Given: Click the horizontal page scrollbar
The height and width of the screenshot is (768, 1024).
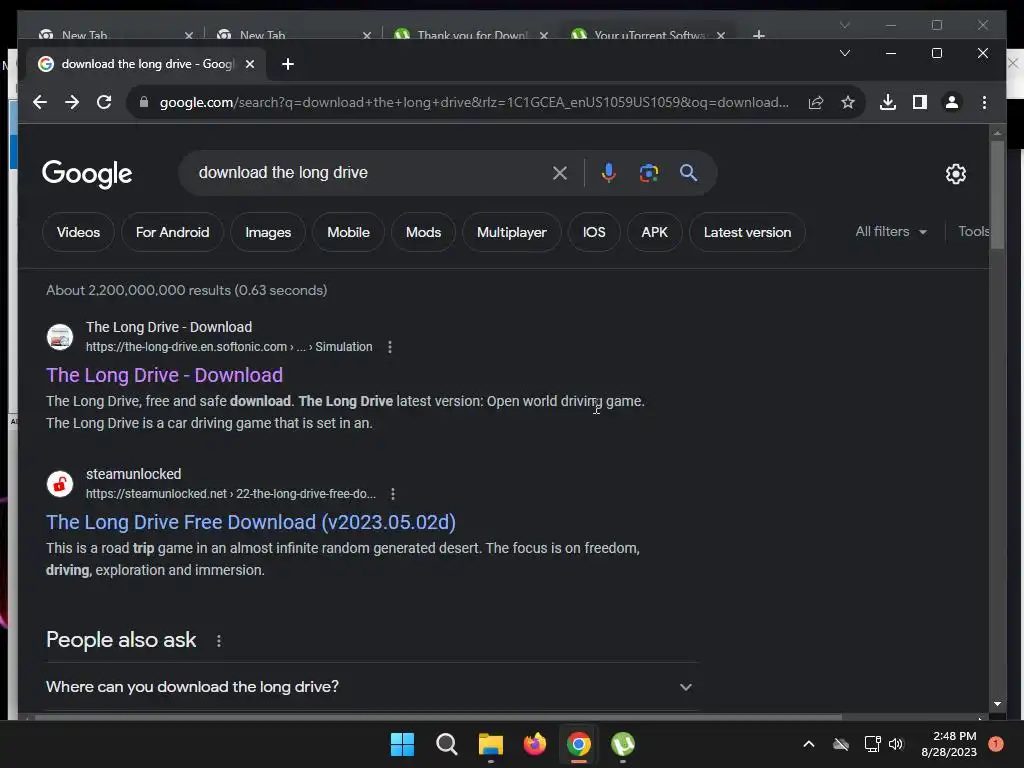Looking at the screenshot, I should [438, 717].
